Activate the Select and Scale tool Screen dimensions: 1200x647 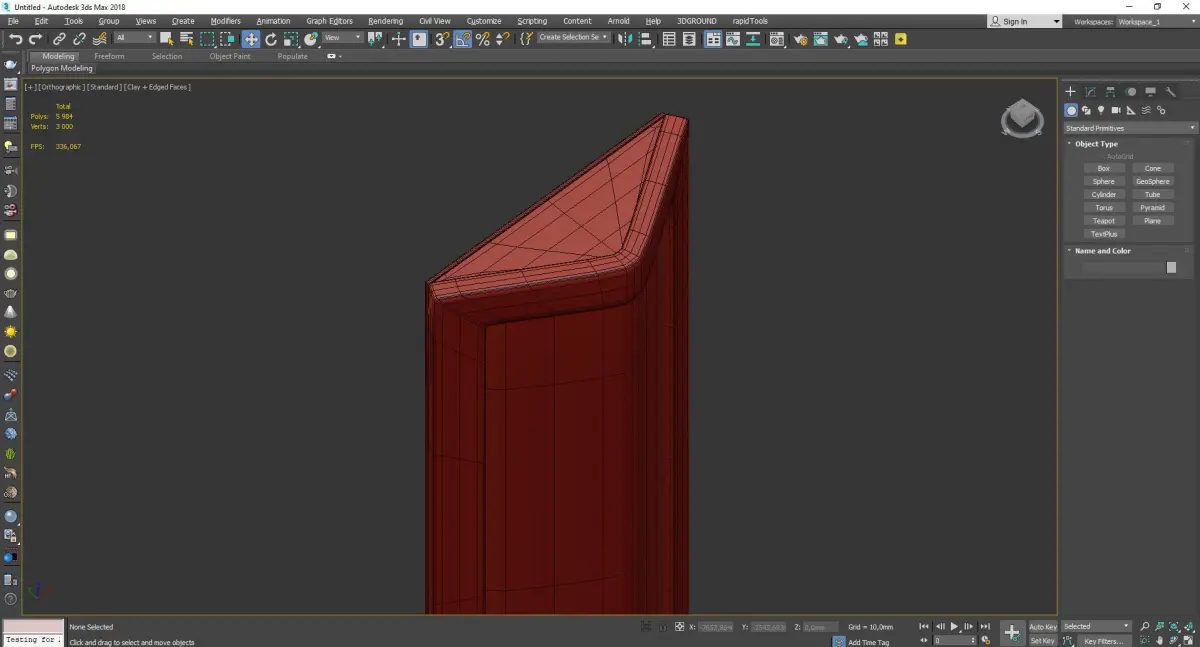click(291, 39)
